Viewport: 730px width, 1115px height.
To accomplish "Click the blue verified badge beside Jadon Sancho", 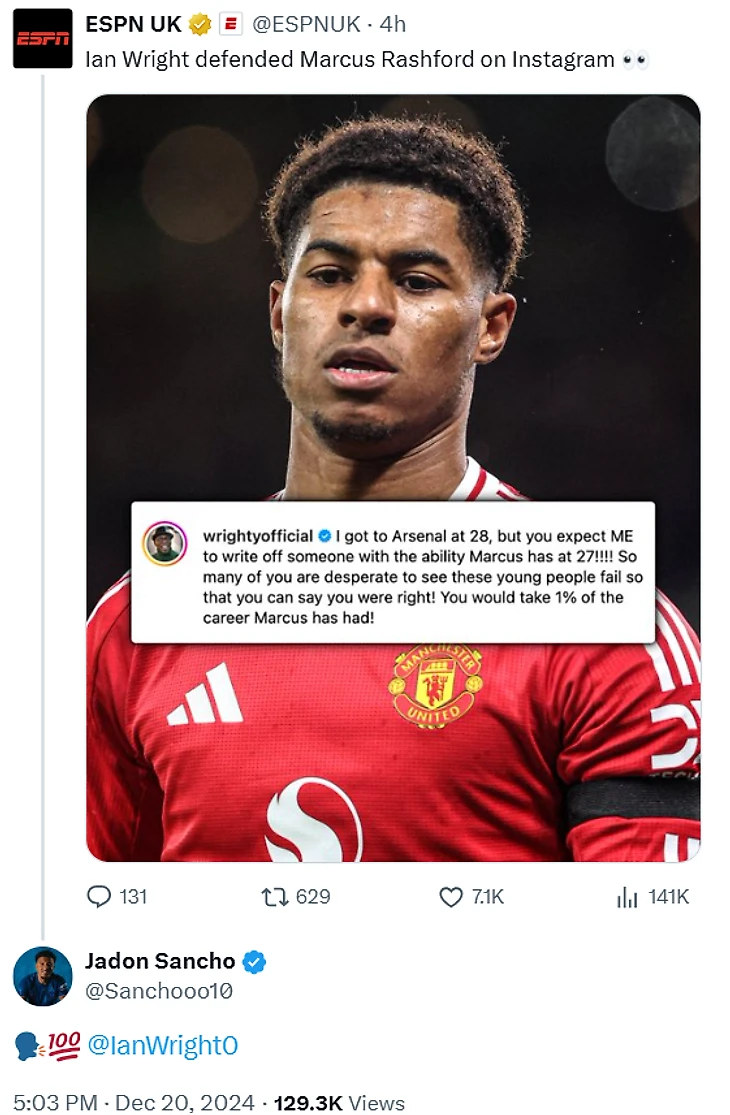I will (255, 962).
